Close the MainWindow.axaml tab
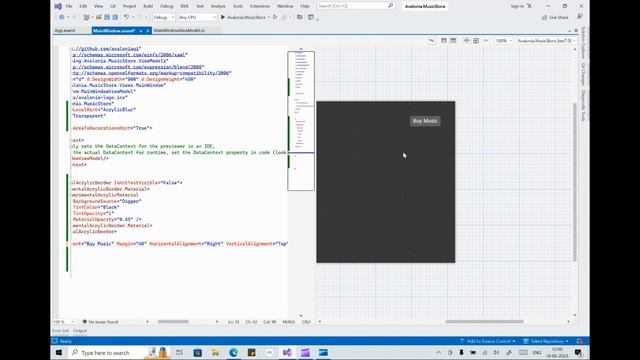 coord(148,31)
